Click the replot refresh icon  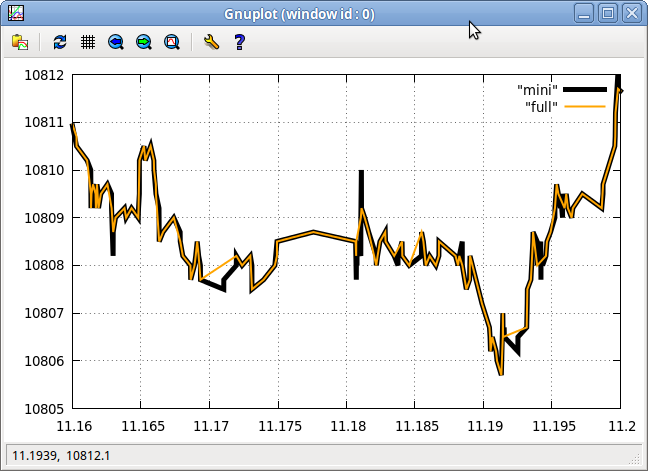tap(60, 42)
